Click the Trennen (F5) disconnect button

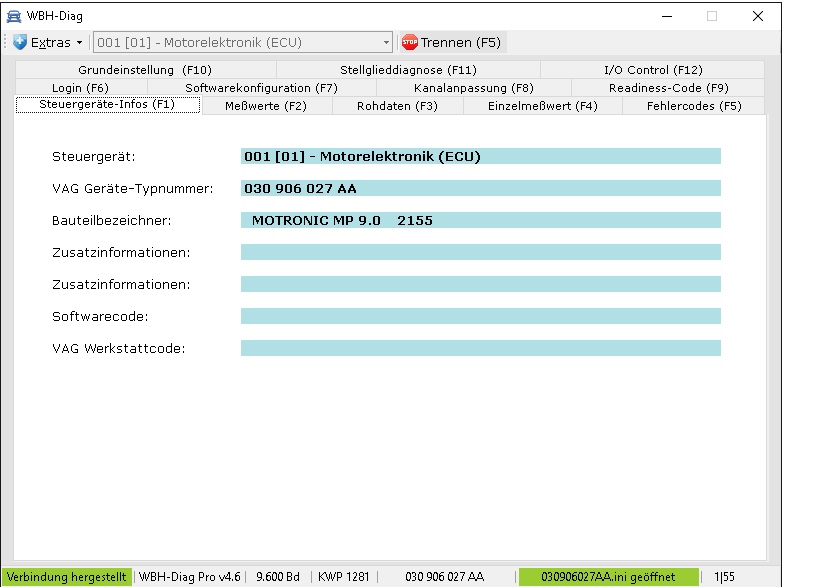click(x=451, y=42)
